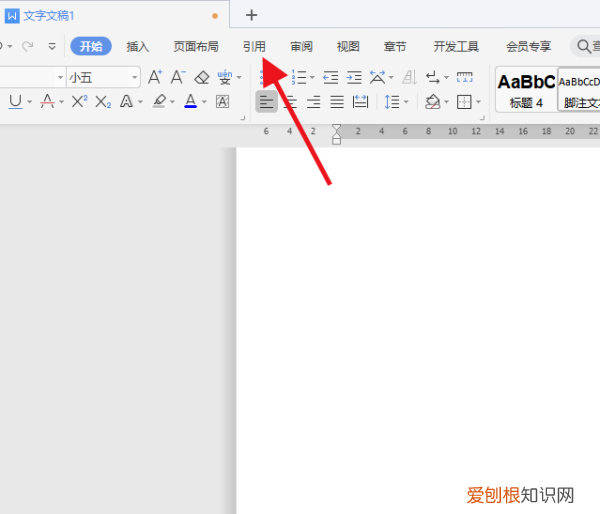The image size is (600, 514).
Task: Open a new document tab with plus
Action: [251, 15]
